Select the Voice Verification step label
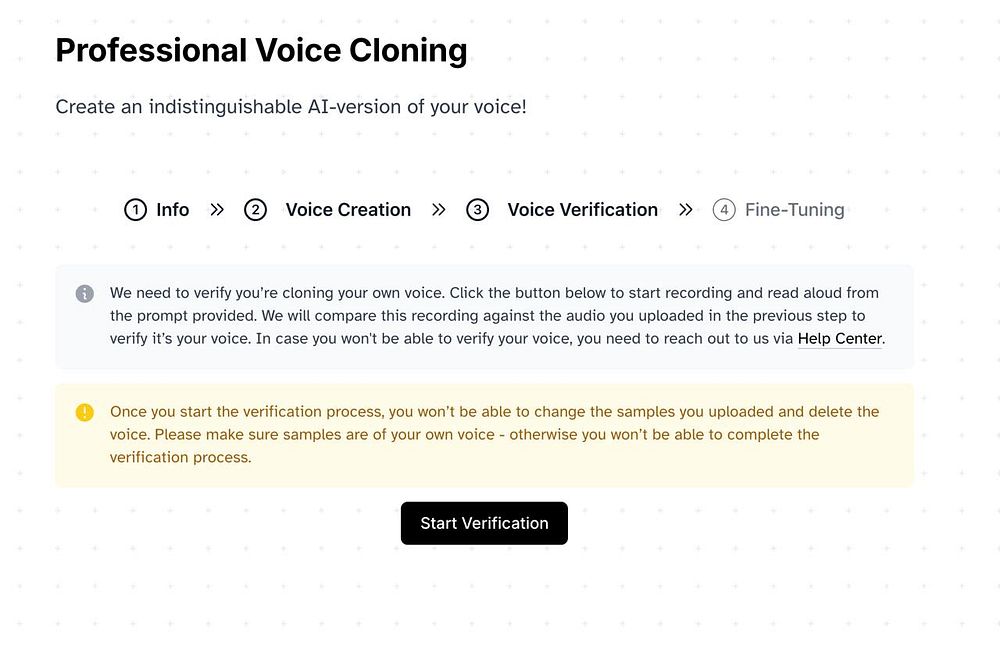This screenshot has width=1000, height=657. (582, 210)
